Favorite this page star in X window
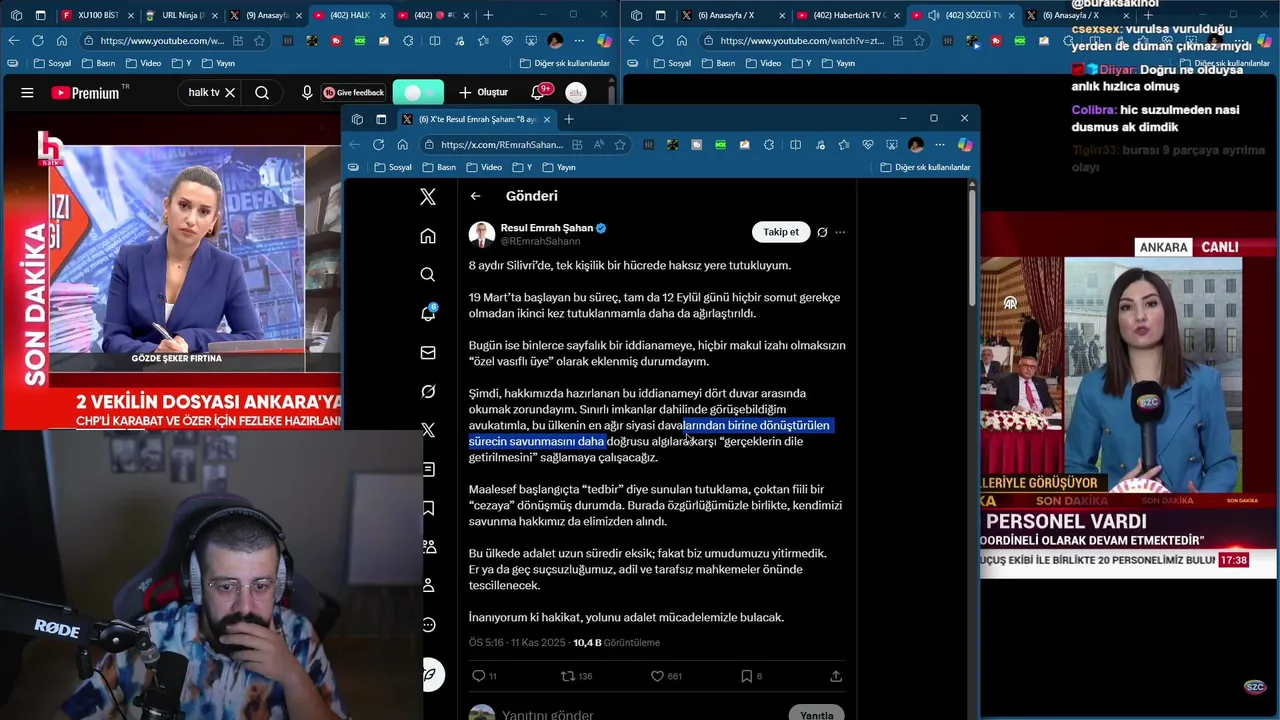 pos(620,145)
